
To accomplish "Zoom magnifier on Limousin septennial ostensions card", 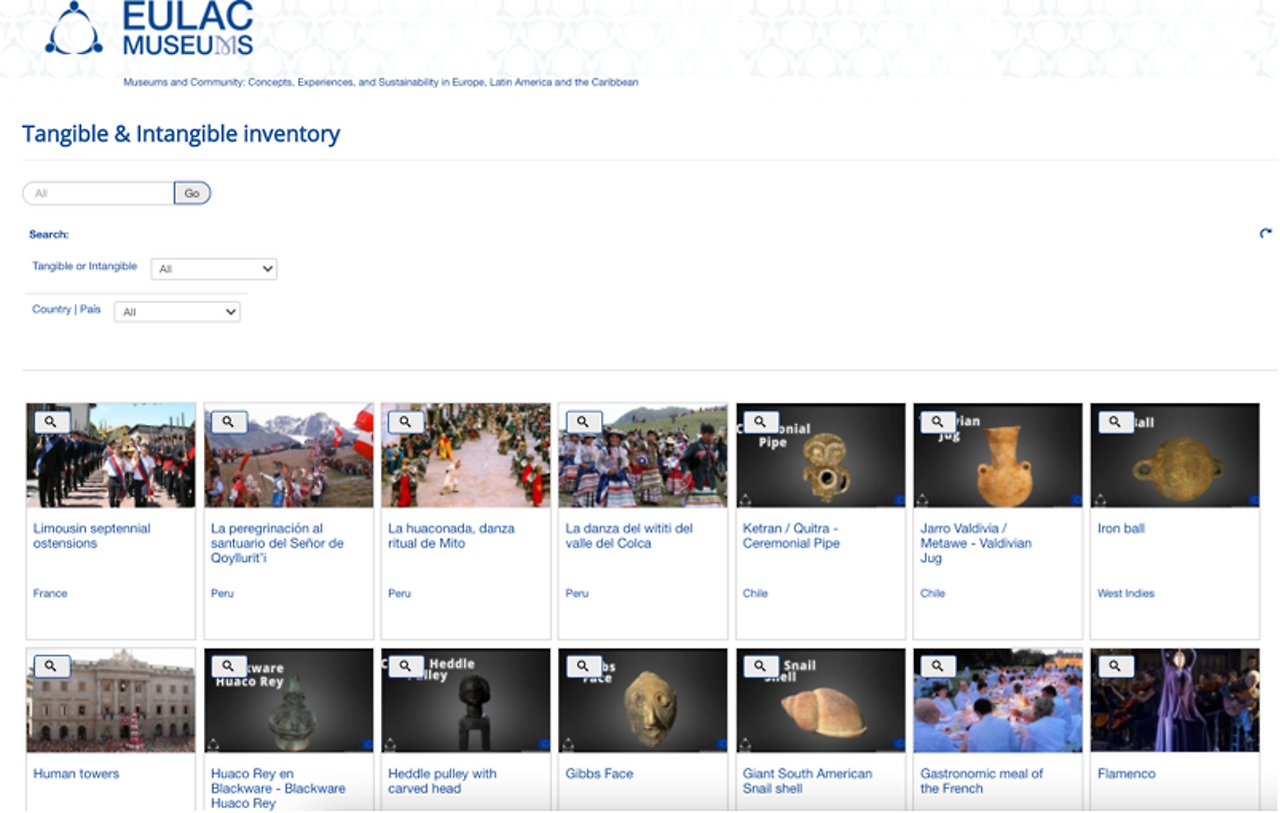I will [51, 422].
